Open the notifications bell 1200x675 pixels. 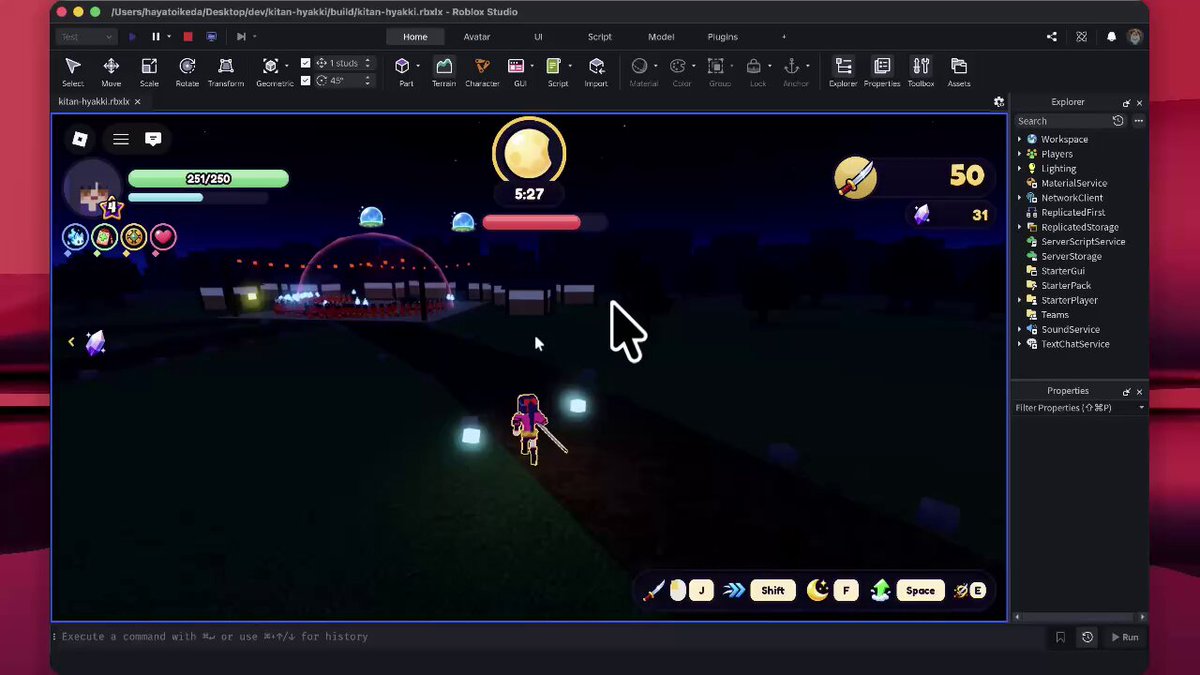[x=1111, y=37]
